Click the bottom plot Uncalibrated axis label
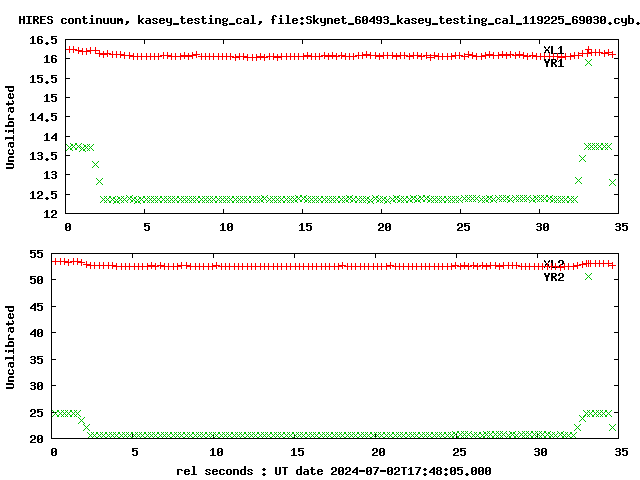This screenshot has width=640, height=480. point(10,347)
